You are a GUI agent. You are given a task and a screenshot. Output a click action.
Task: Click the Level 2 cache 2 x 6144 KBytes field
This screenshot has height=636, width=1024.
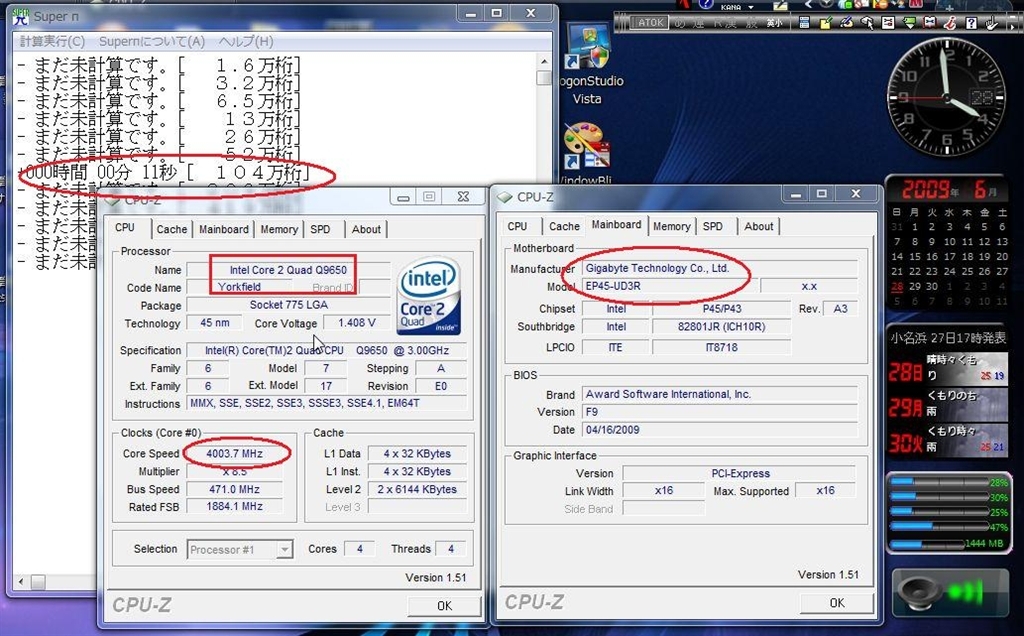click(417, 489)
